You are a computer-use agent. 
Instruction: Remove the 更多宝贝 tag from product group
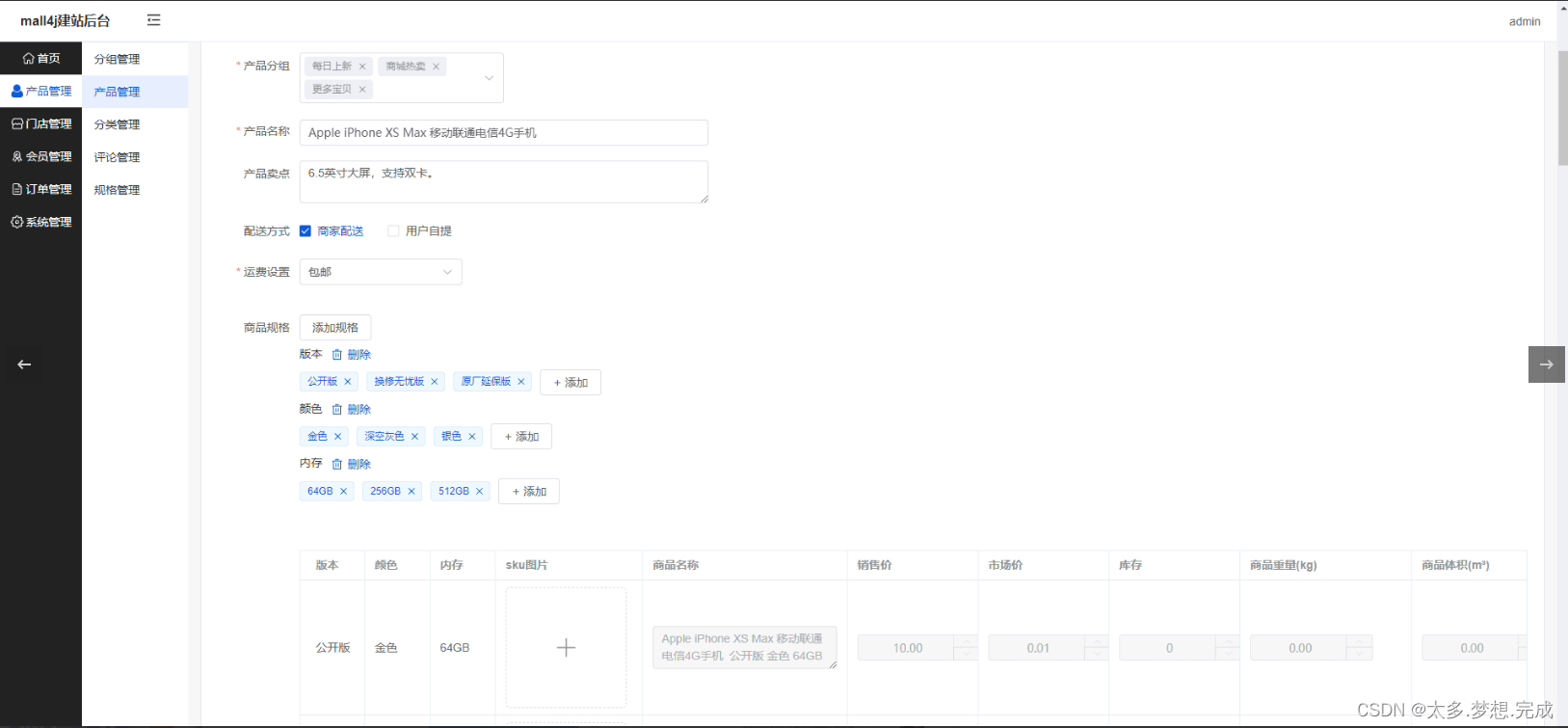(x=362, y=90)
